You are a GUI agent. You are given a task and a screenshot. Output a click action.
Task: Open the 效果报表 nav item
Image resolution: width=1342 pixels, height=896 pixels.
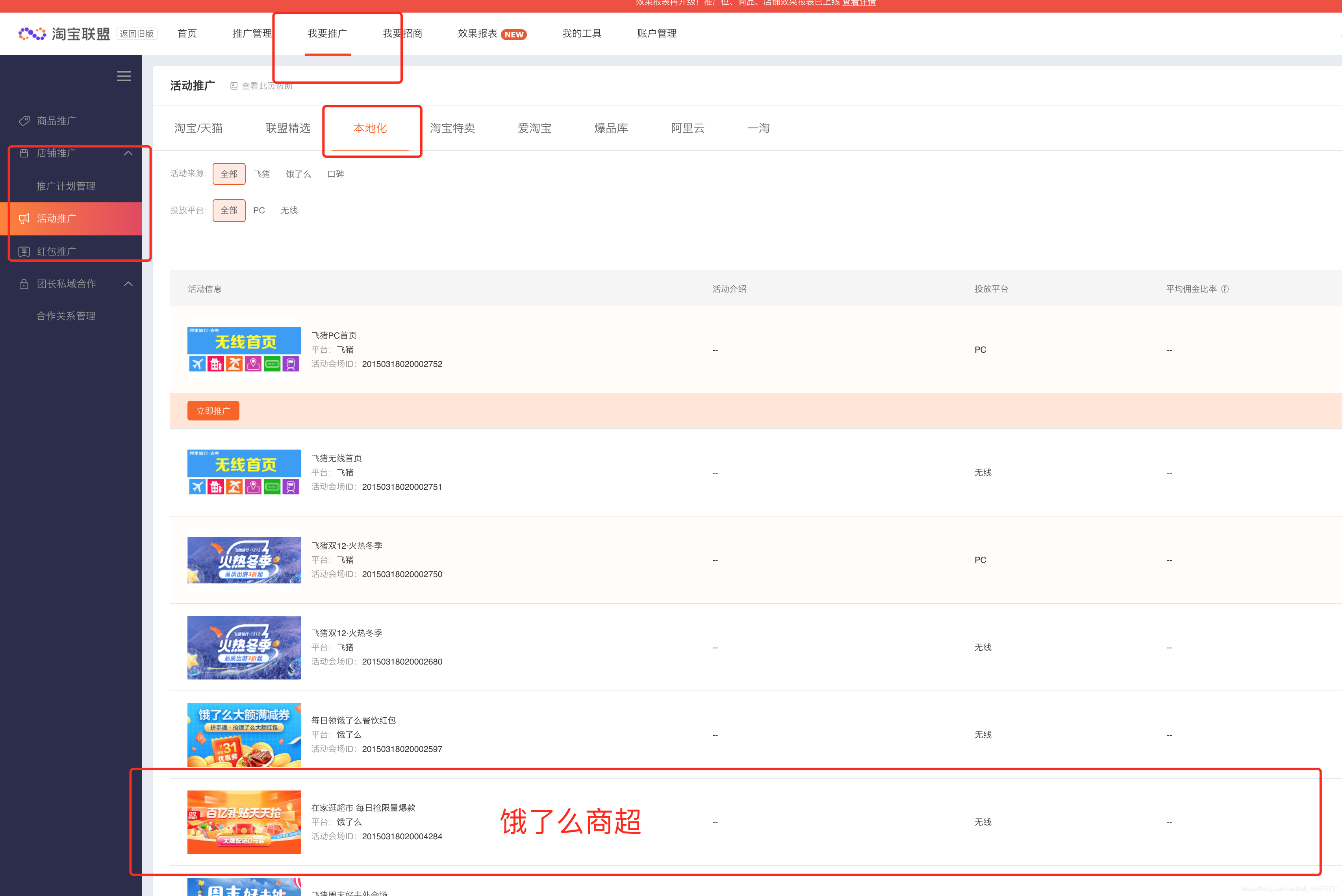pyautogui.click(x=477, y=34)
